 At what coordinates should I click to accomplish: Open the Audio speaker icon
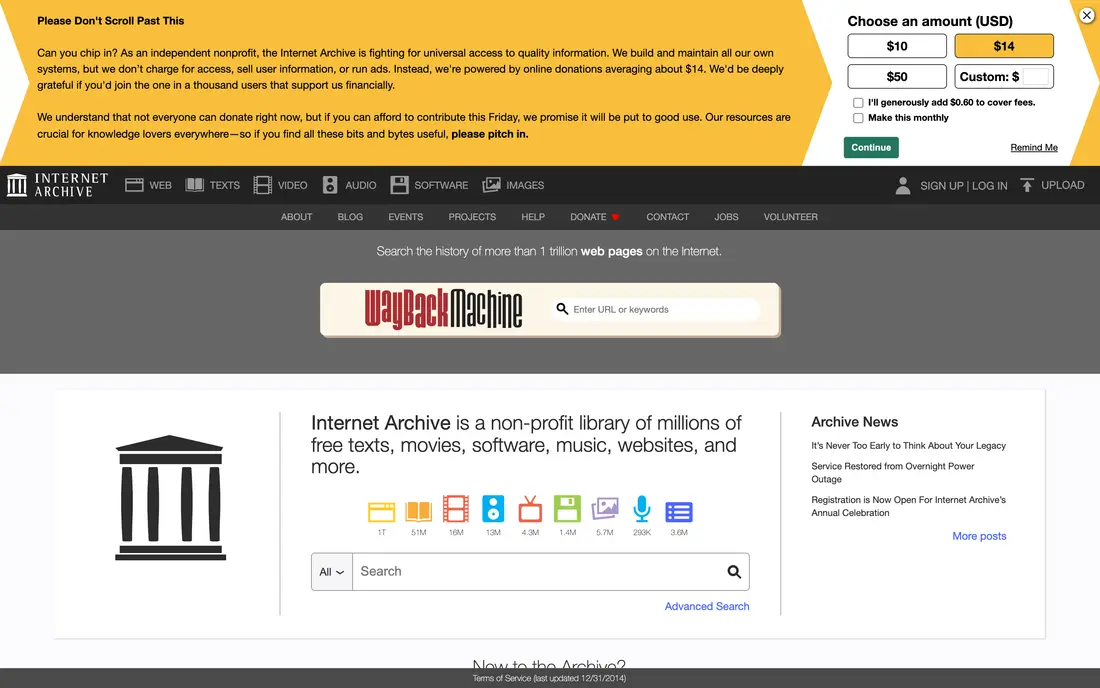330,185
